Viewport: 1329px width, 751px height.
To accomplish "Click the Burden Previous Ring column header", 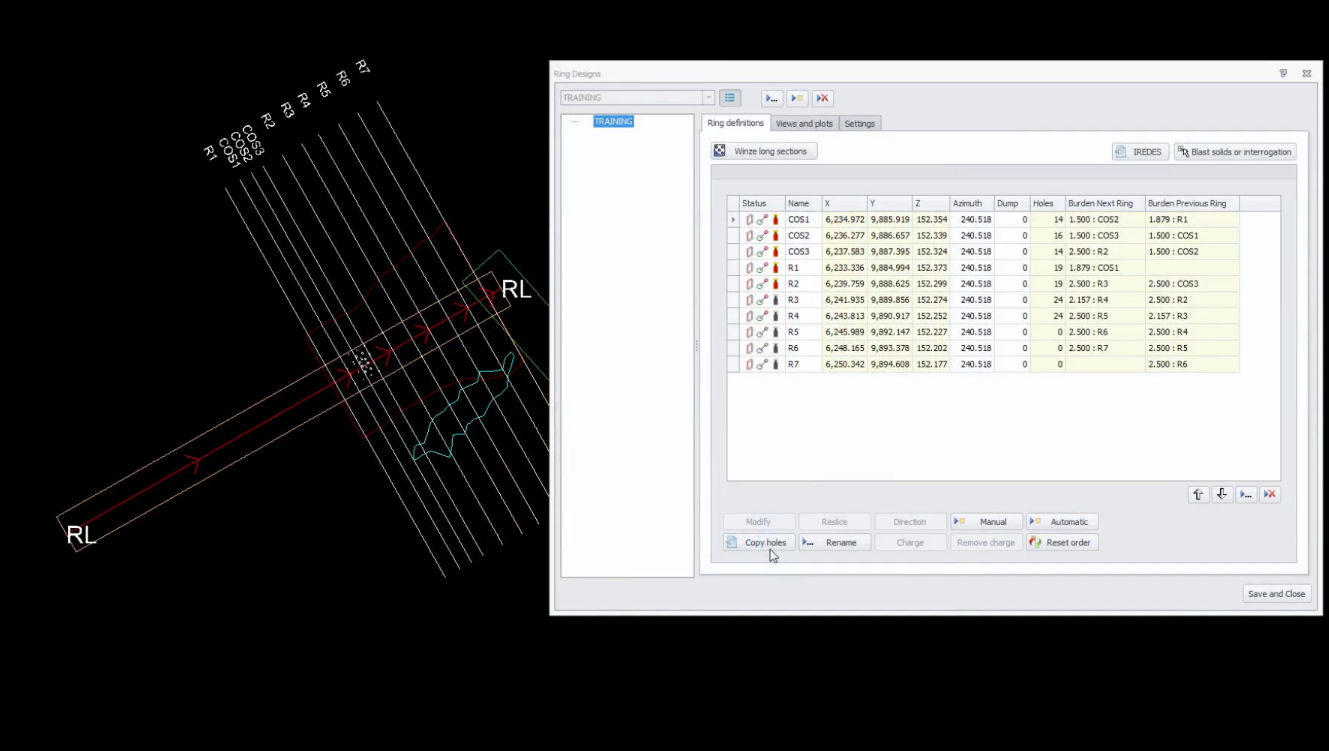I will [x=1192, y=203].
